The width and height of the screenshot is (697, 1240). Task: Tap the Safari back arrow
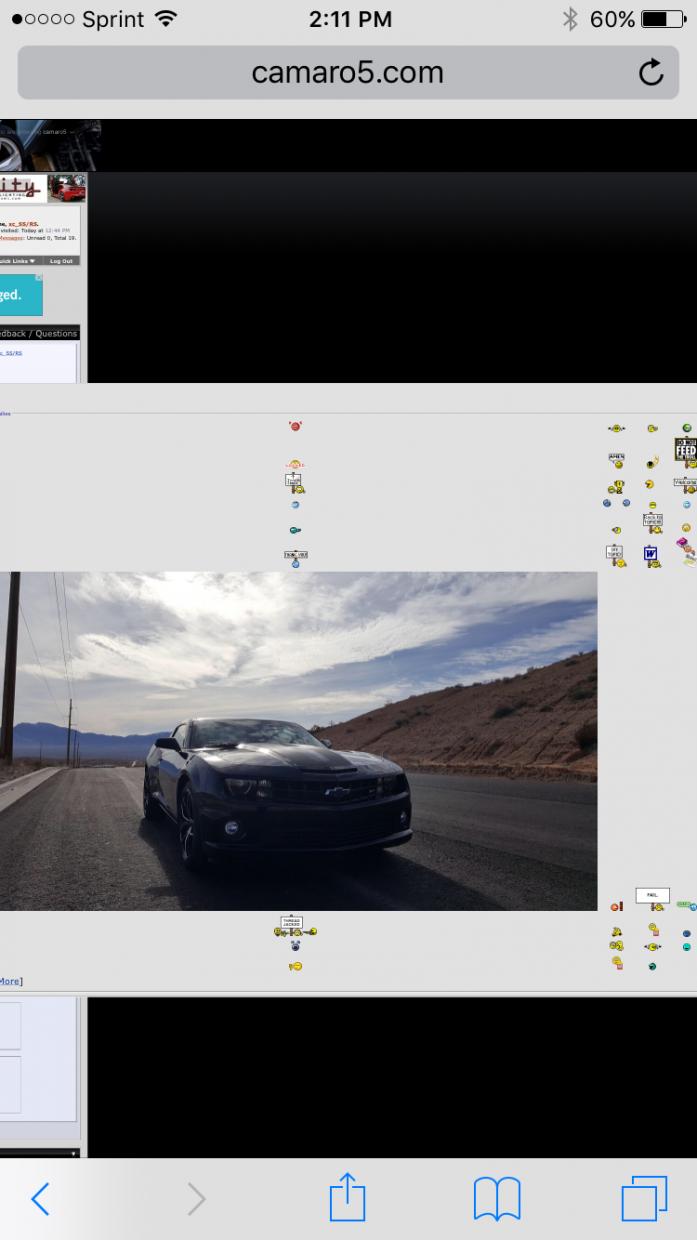[x=40, y=1198]
